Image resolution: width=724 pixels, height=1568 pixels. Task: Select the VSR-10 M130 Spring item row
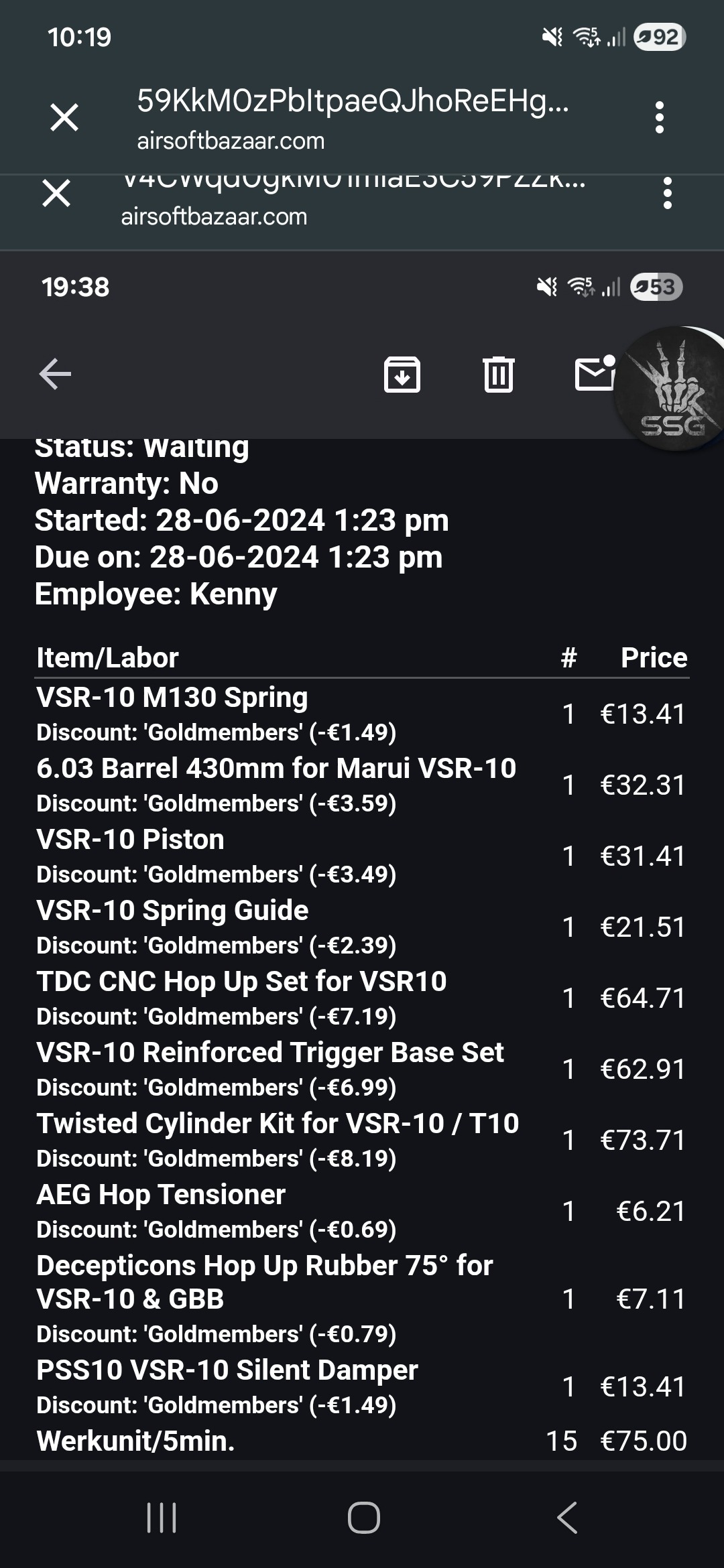pos(362,714)
